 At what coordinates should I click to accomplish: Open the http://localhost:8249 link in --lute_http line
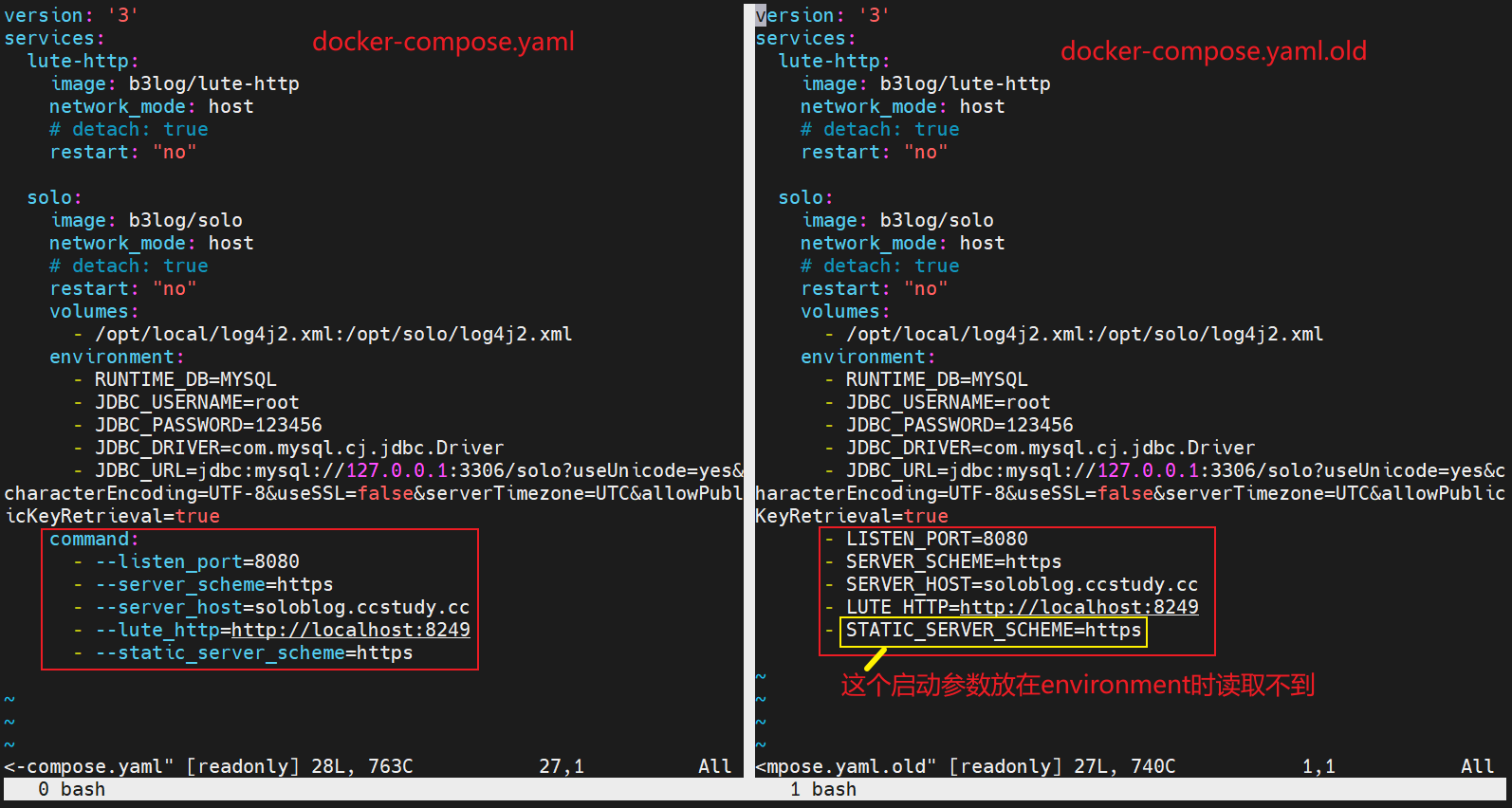click(351, 630)
